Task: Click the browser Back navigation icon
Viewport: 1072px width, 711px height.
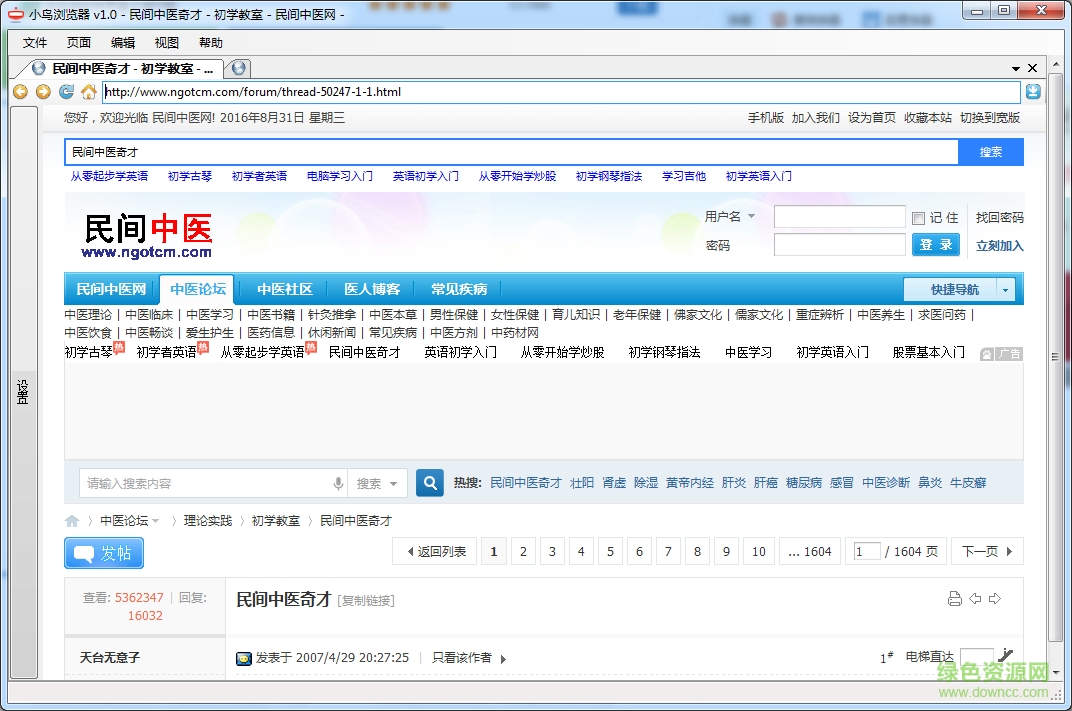Action: point(20,91)
